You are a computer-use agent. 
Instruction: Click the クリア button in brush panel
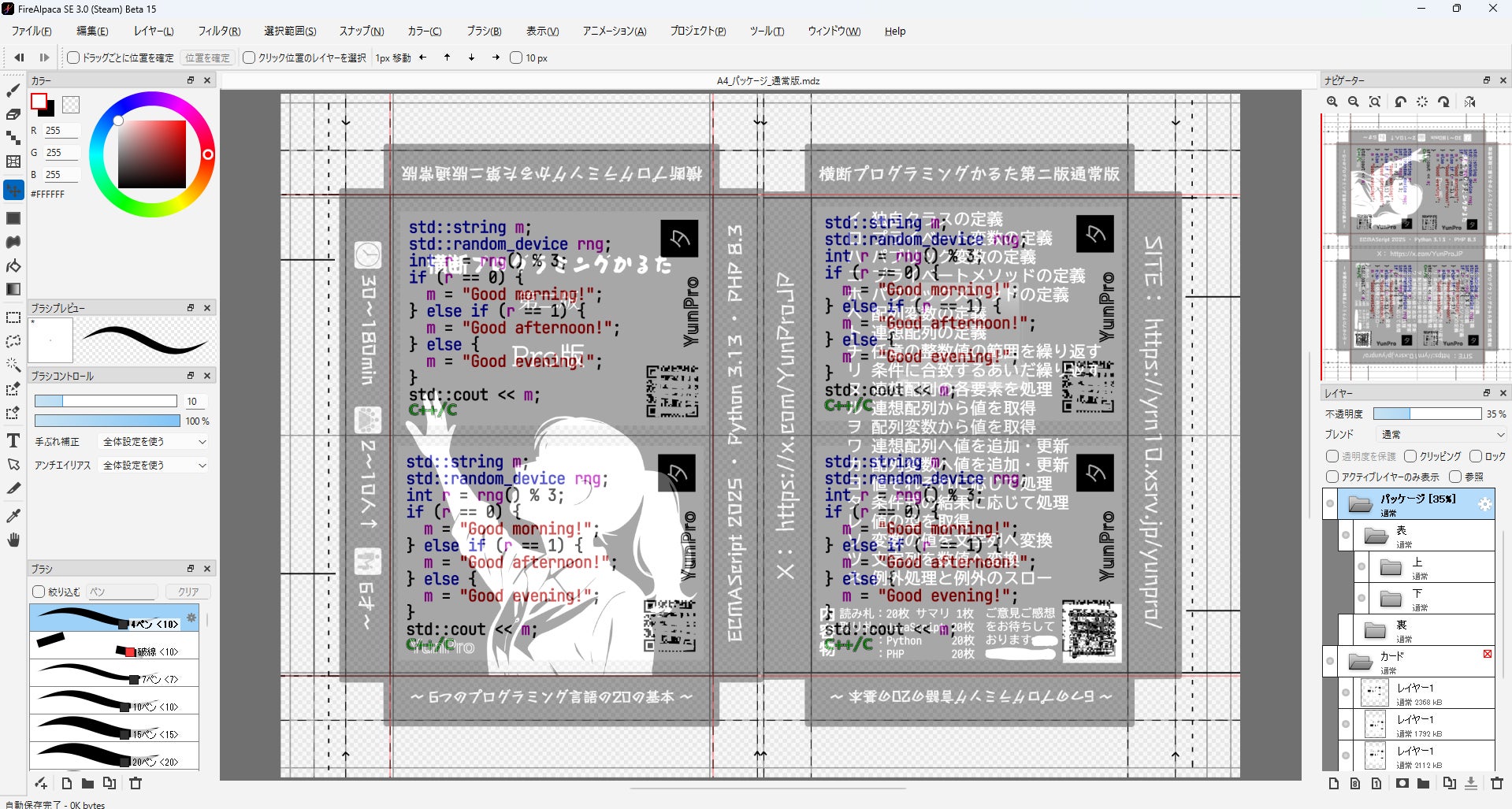pyautogui.click(x=188, y=592)
